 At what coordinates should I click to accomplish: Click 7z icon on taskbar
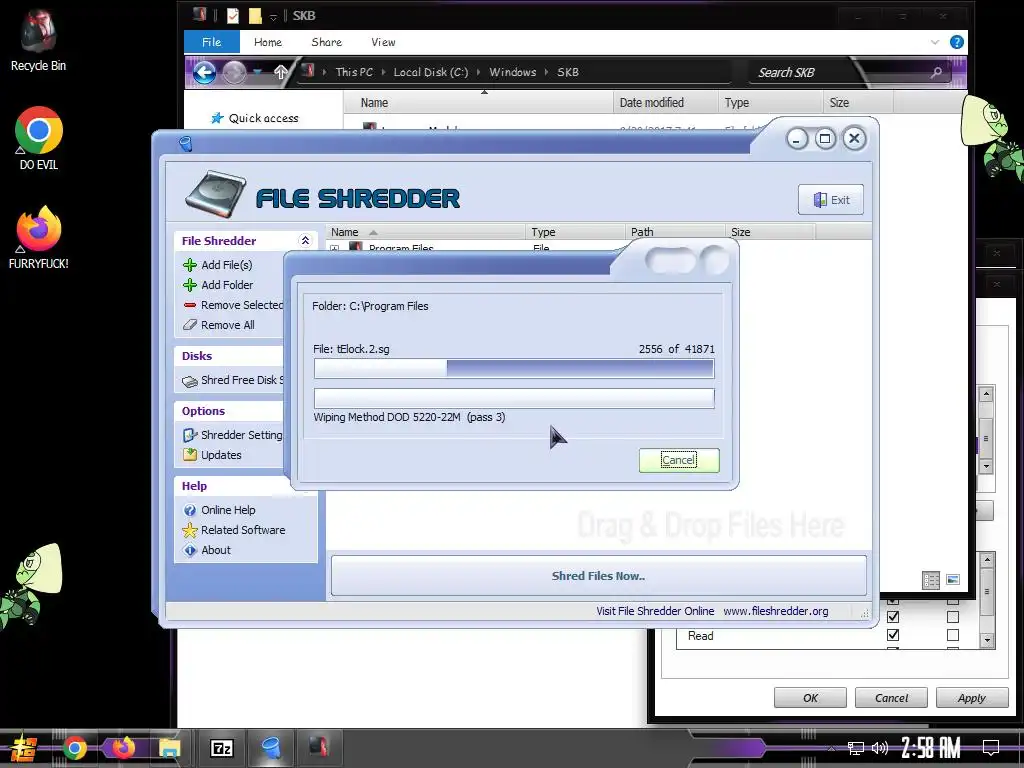pyautogui.click(x=221, y=748)
